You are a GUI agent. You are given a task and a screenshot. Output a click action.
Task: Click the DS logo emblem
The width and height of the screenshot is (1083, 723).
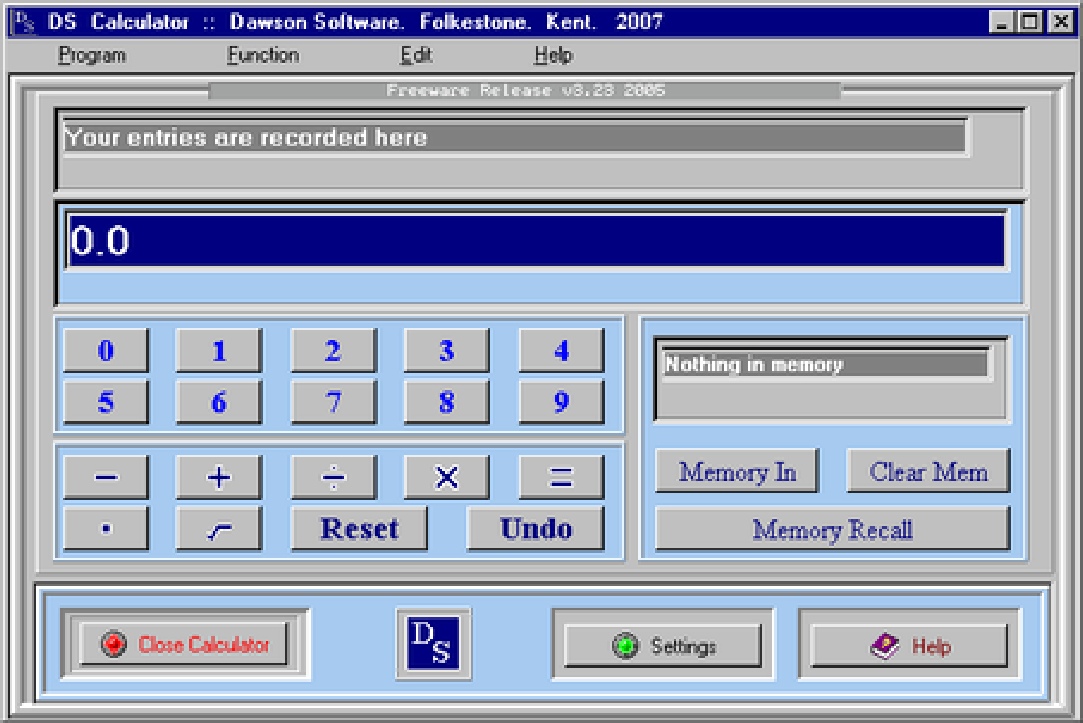[x=433, y=644]
